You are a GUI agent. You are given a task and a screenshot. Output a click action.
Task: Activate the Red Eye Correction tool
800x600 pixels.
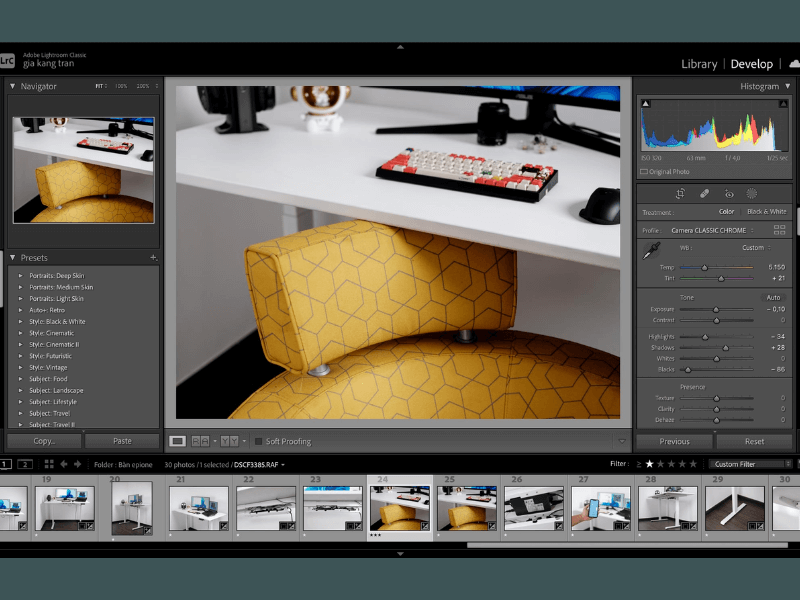tap(729, 193)
